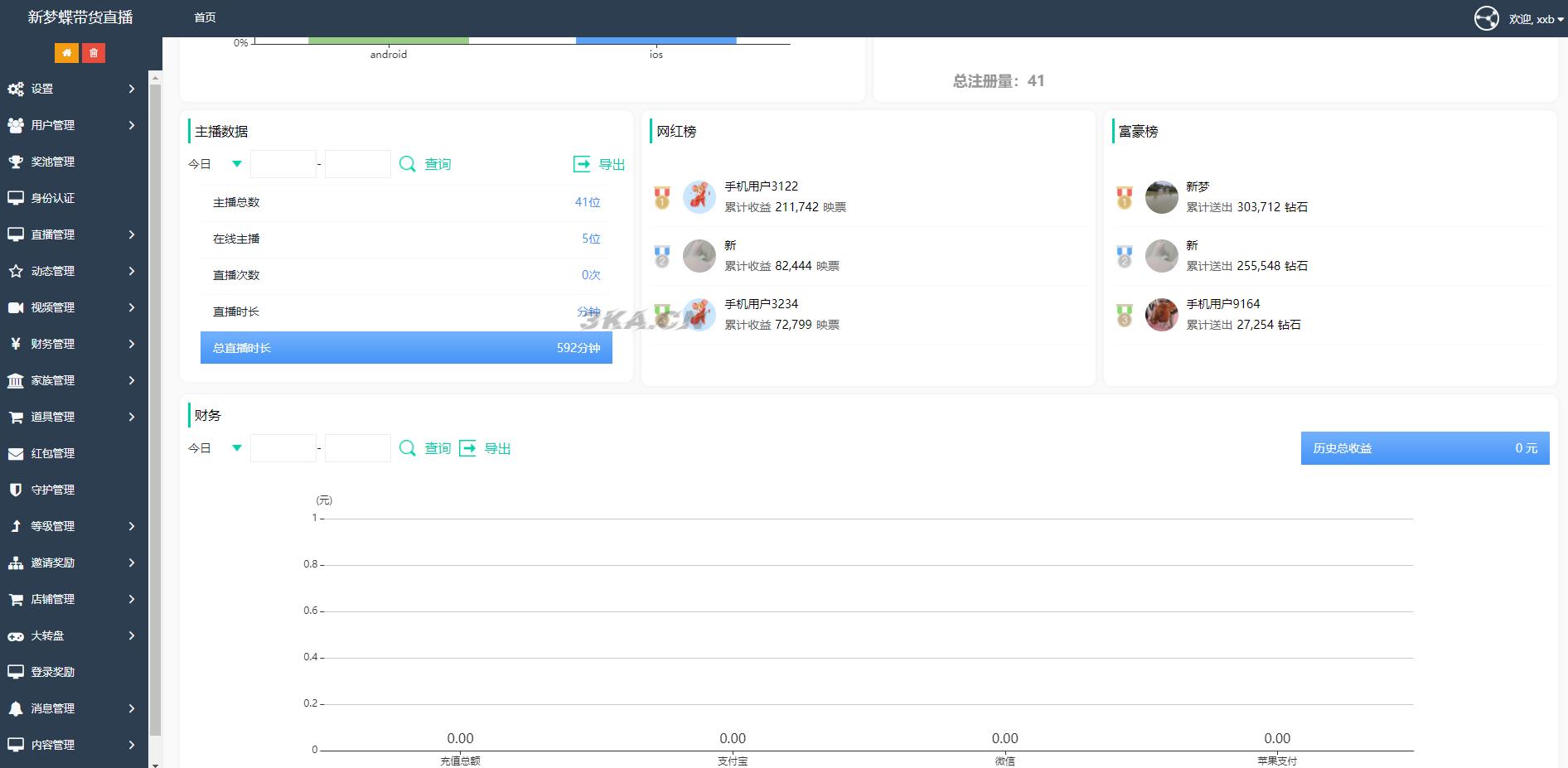Click the sidebar vertical scrollbar
Screen dimensions: 1568x768
[x=155, y=410]
